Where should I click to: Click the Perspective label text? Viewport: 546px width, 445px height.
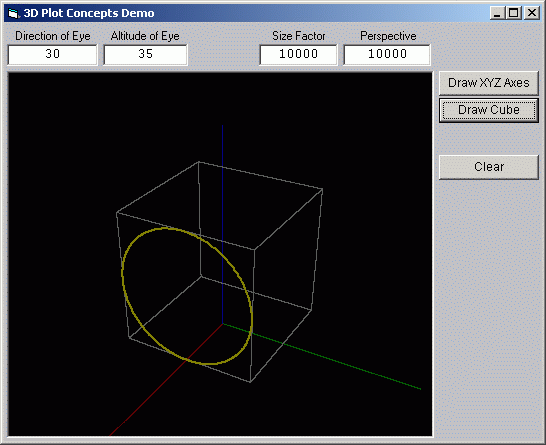tap(388, 36)
